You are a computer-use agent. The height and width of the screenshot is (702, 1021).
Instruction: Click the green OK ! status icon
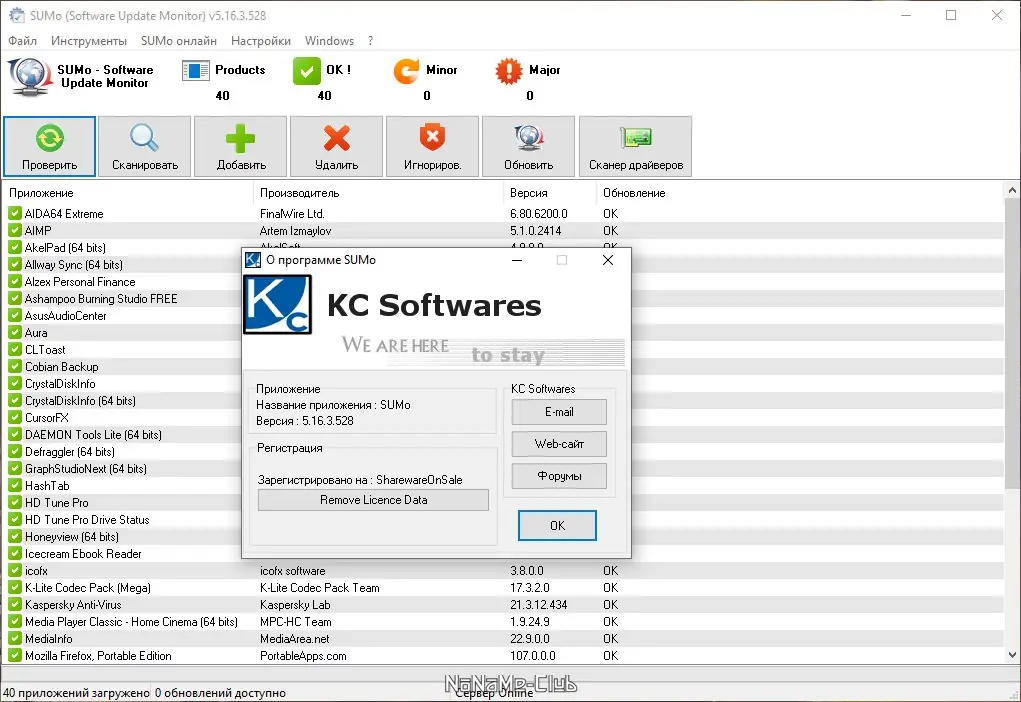tap(307, 71)
